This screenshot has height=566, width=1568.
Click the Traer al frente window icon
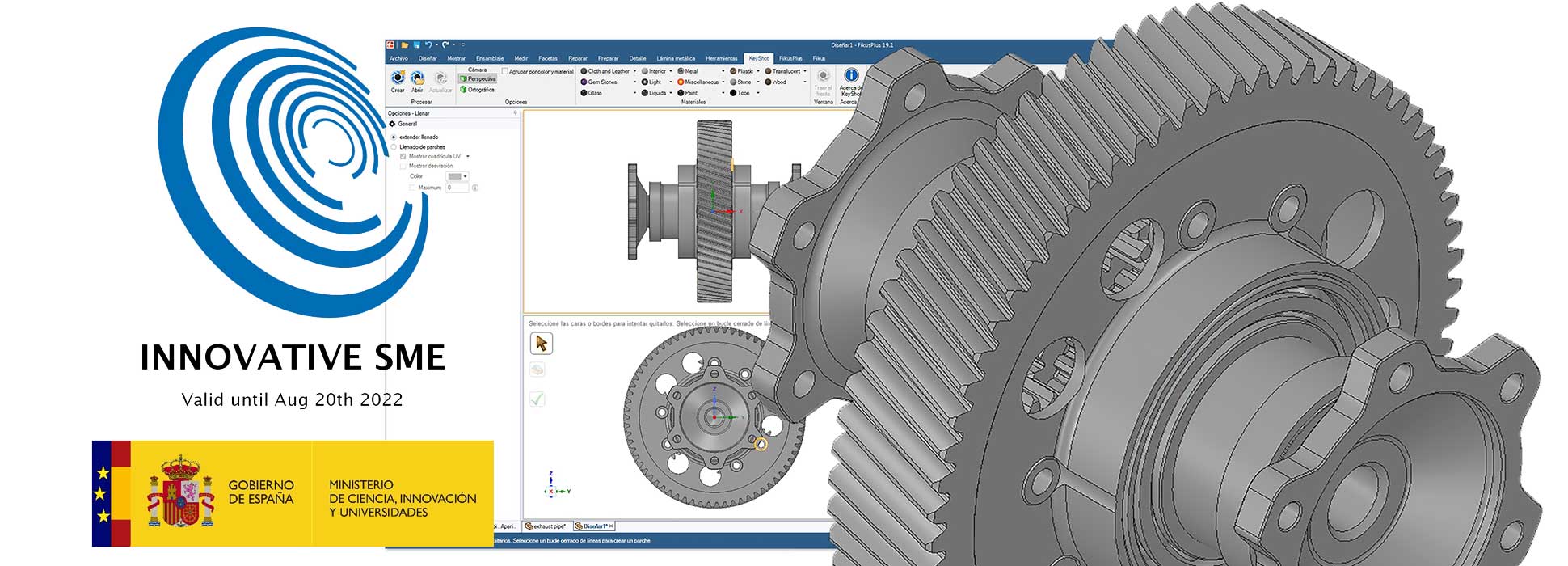[x=823, y=75]
